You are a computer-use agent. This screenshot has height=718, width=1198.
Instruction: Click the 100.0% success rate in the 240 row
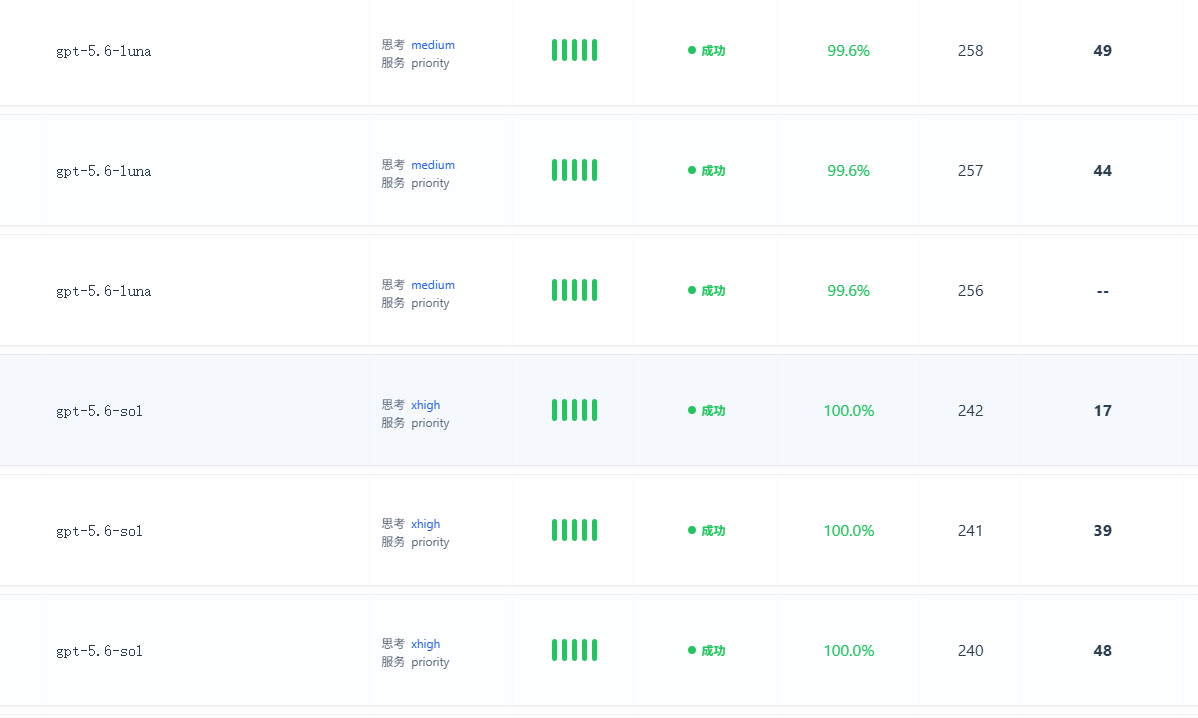[849, 650]
